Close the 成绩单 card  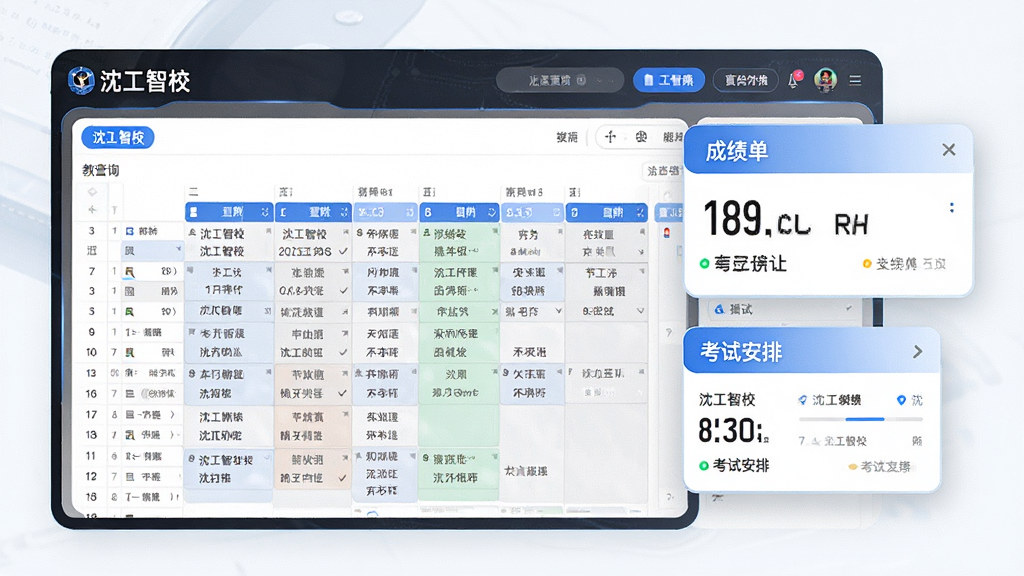[x=949, y=150]
